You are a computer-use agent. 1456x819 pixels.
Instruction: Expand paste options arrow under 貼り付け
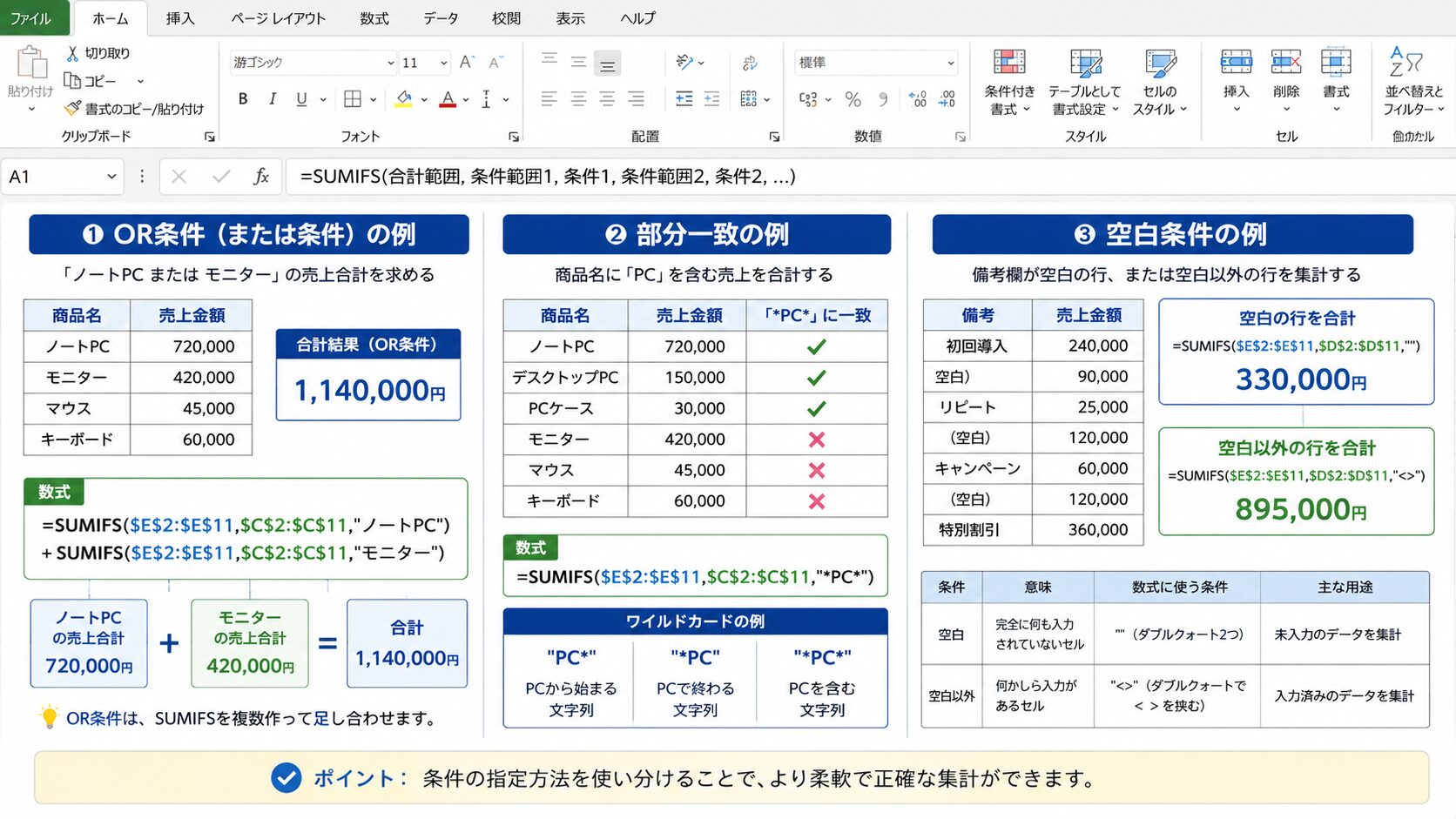coord(31,109)
